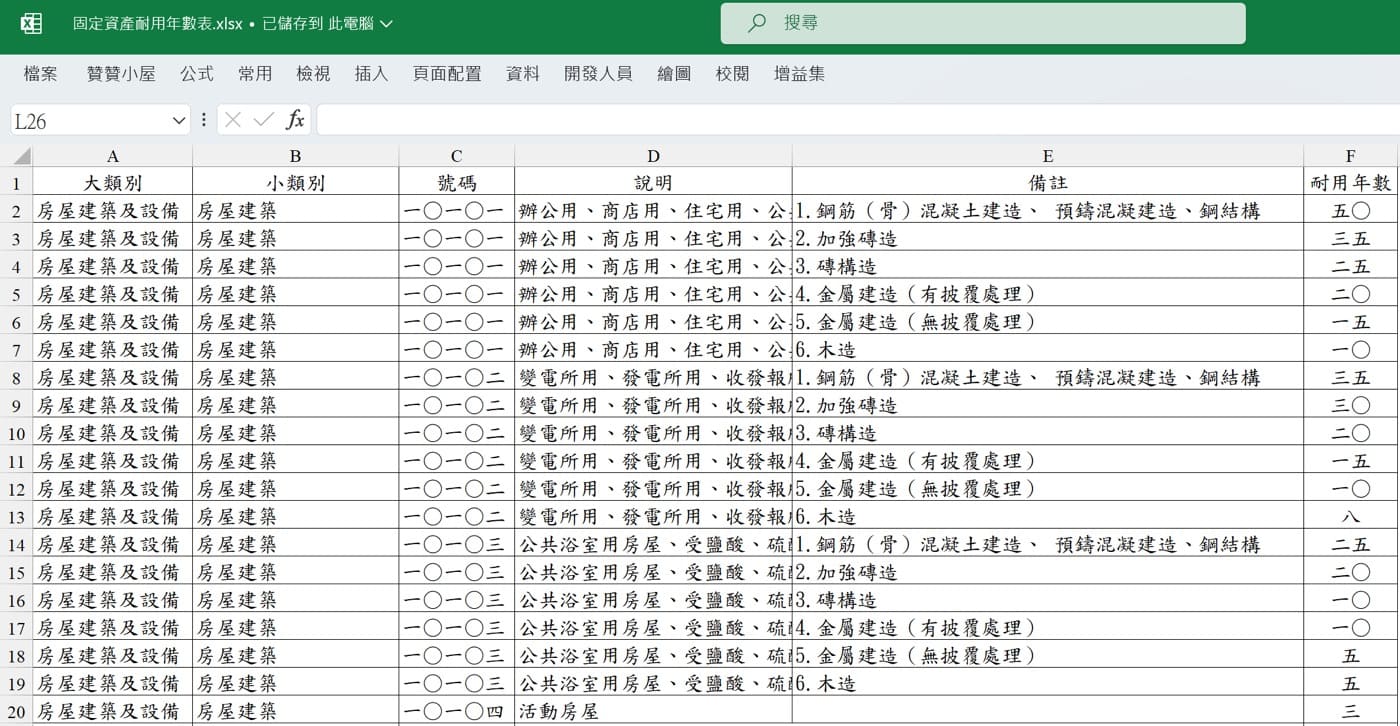Viewport: 1400px width, 726px height.
Task: Open the 資料 ribbon tab
Action: tap(523, 74)
